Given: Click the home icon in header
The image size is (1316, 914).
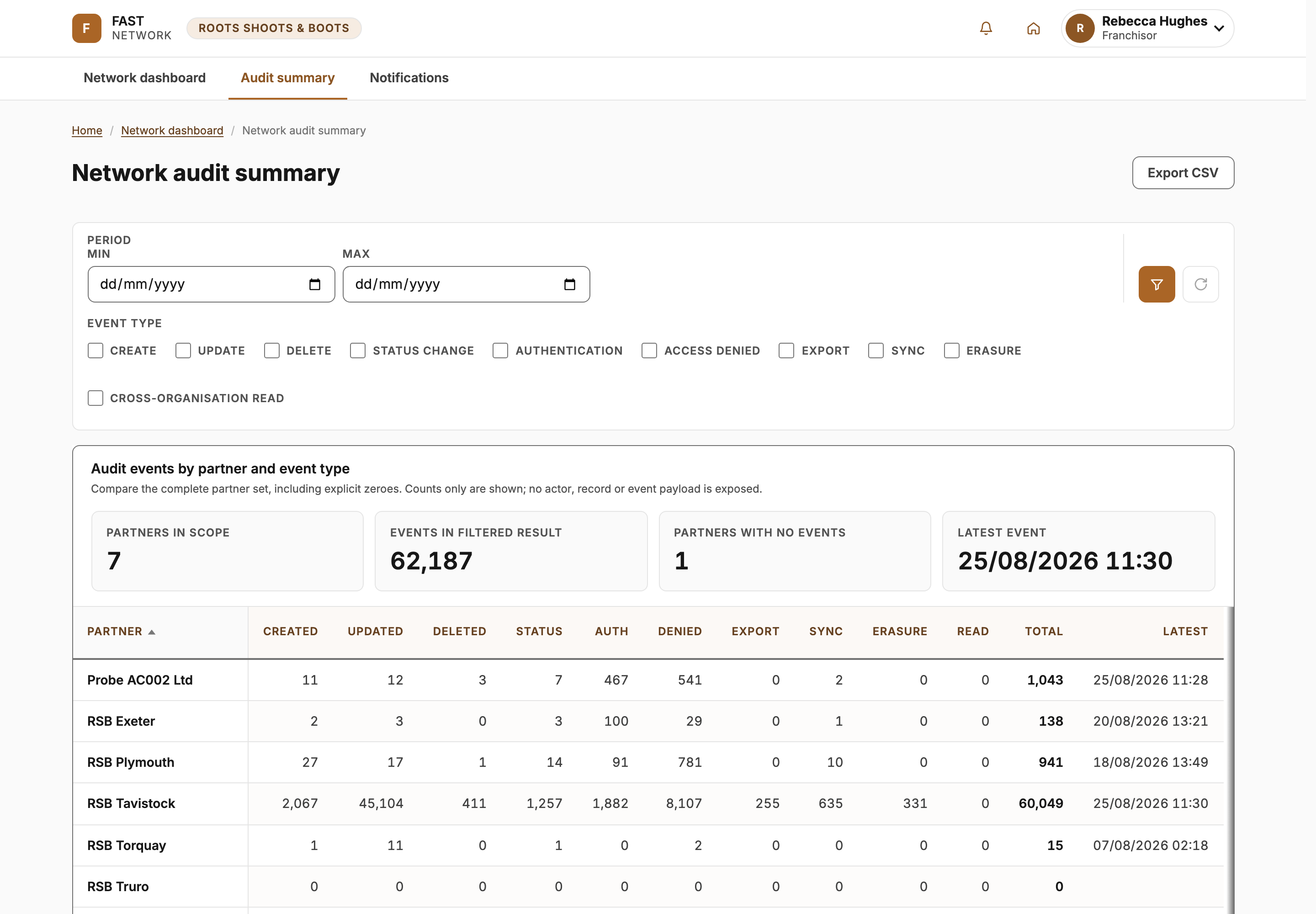Looking at the screenshot, I should tap(1033, 28).
